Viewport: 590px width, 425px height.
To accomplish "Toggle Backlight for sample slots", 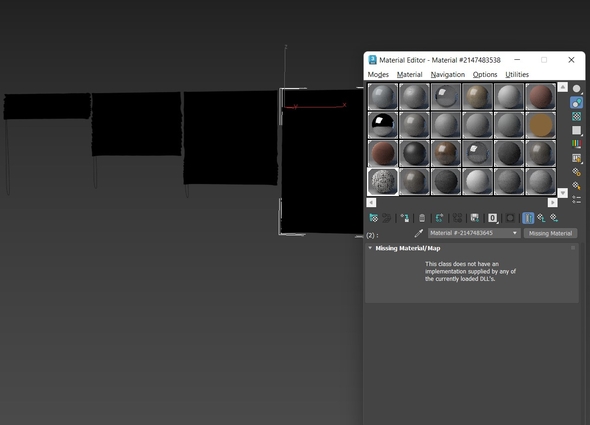I will click(x=576, y=103).
